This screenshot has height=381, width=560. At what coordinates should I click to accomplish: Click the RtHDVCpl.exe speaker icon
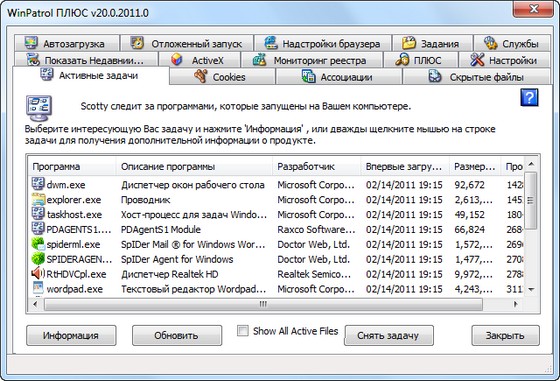click(38, 274)
